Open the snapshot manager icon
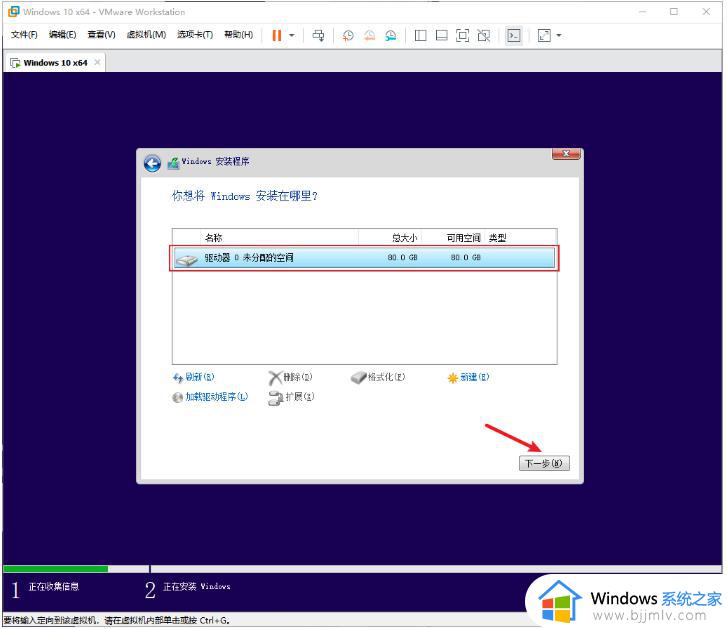 [390, 35]
